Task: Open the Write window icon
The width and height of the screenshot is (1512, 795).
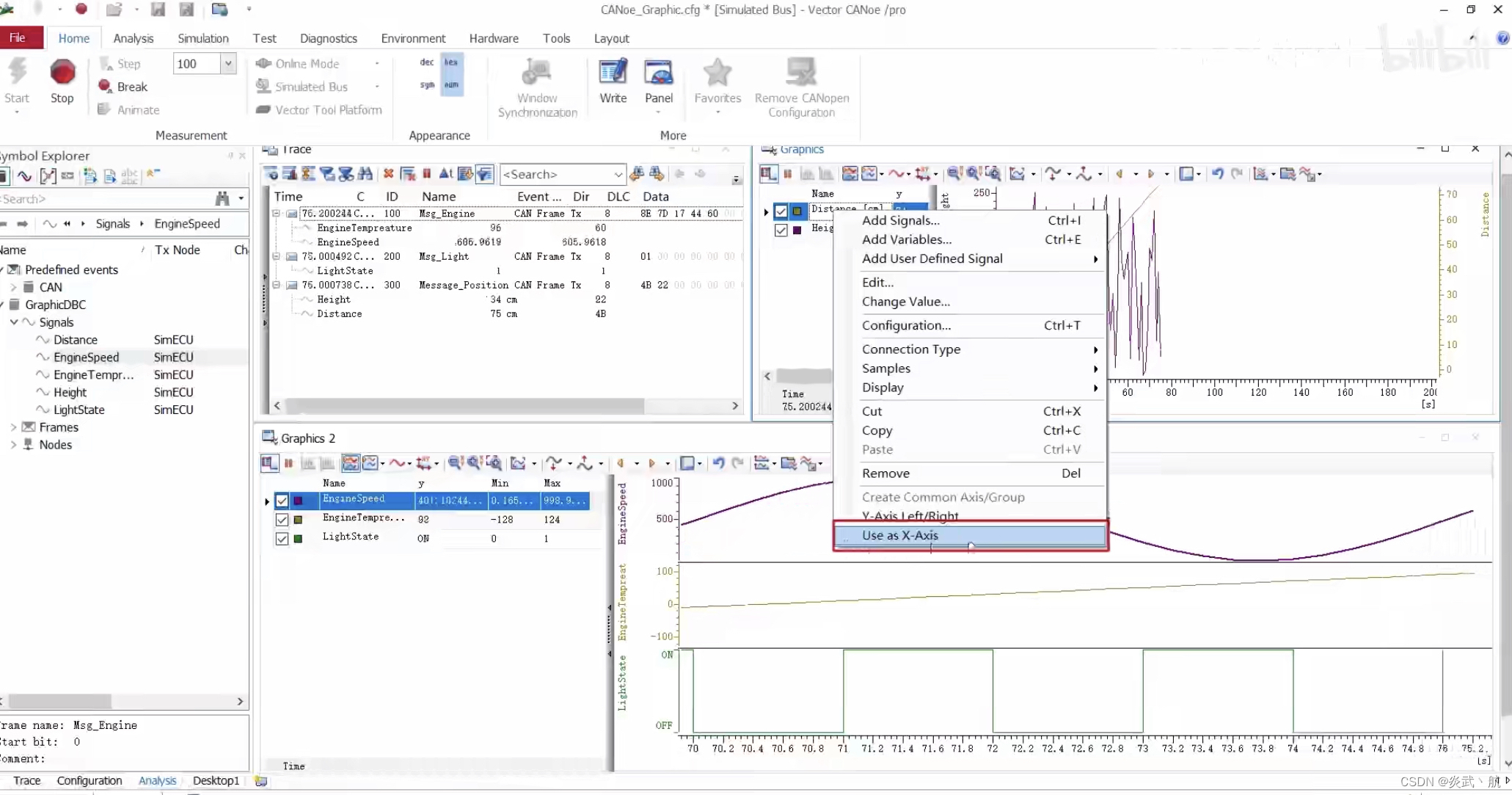Action: (613, 73)
